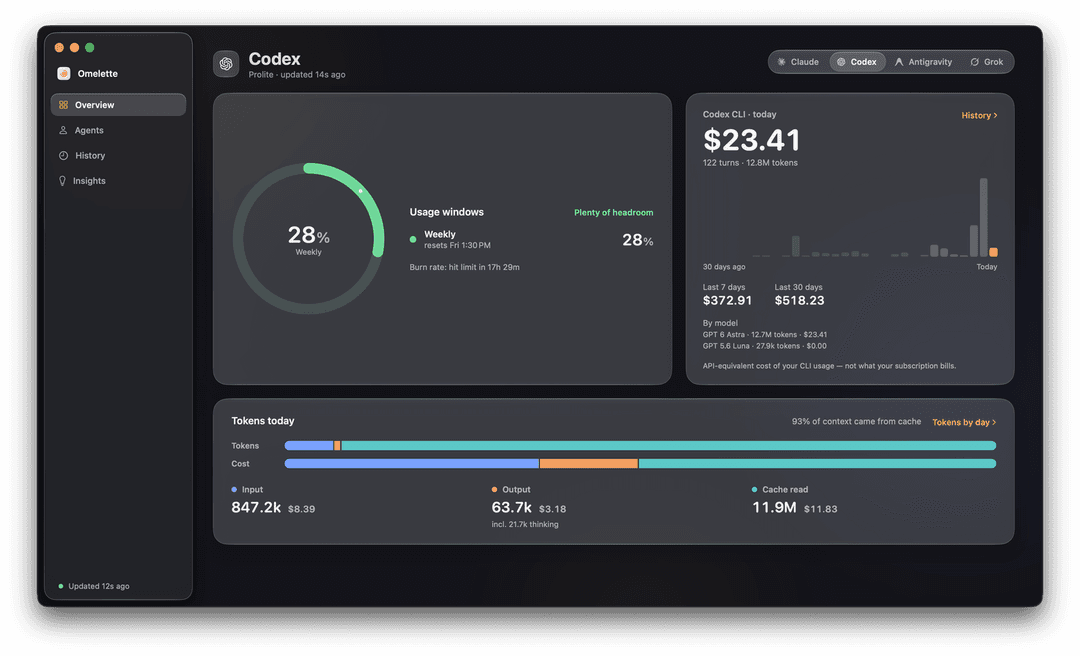The width and height of the screenshot is (1080, 656).
Task: Open Insights from the sidebar
Action: 118,181
